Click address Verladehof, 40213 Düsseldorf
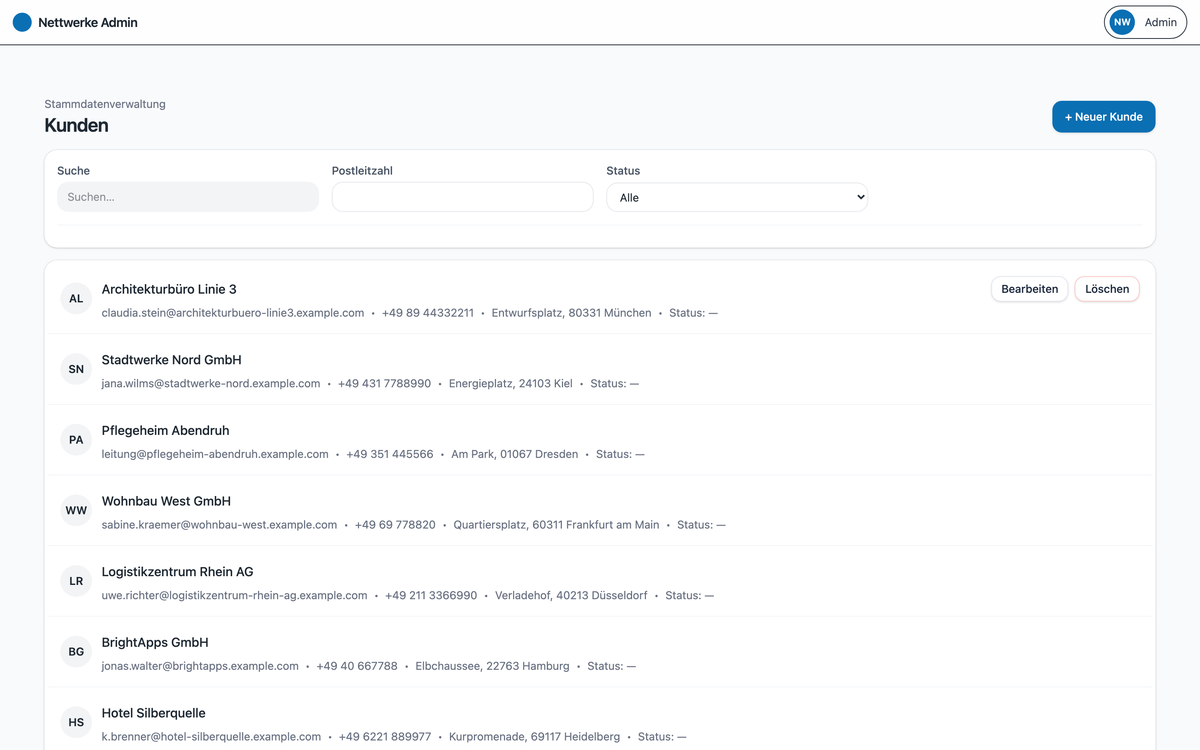The image size is (1200, 750). click(x=571, y=596)
